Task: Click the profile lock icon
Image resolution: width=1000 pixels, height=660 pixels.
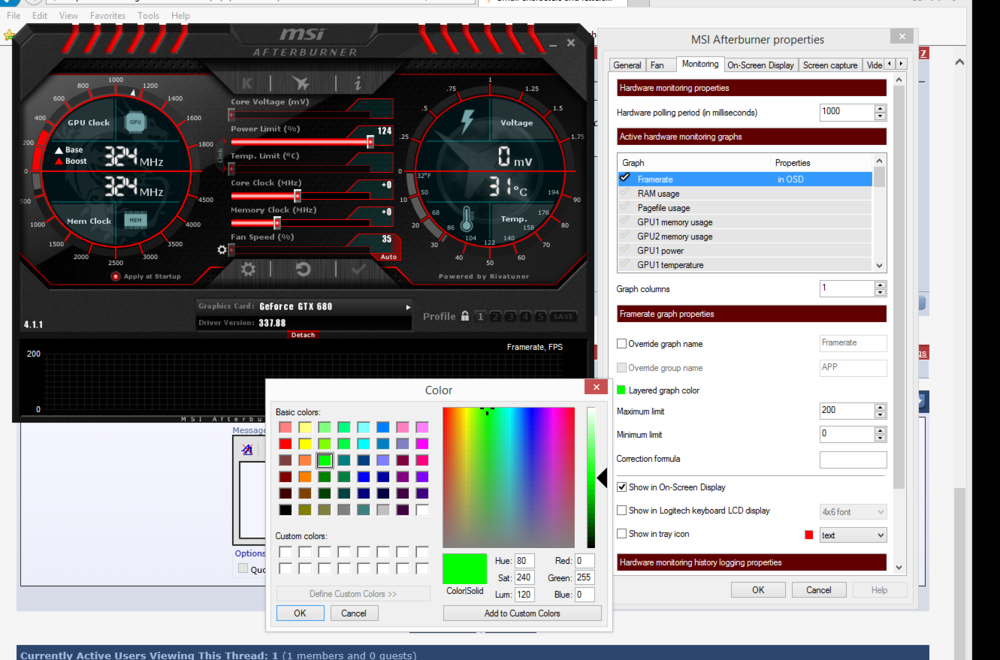Action: [x=465, y=316]
